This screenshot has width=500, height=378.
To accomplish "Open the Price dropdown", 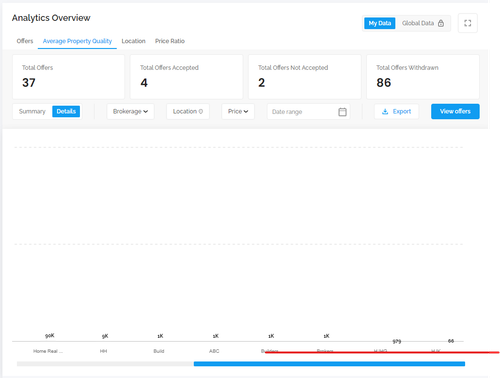I will click(238, 111).
